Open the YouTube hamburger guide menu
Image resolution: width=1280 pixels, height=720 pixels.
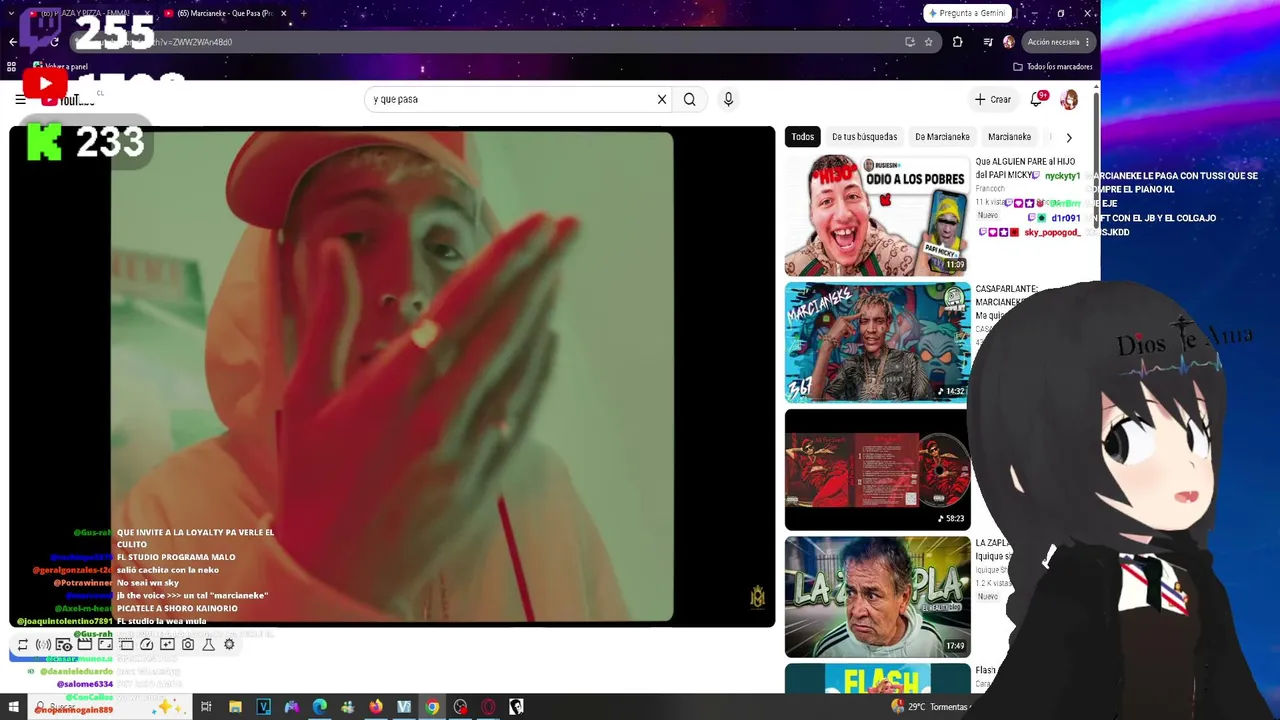coord(20,99)
